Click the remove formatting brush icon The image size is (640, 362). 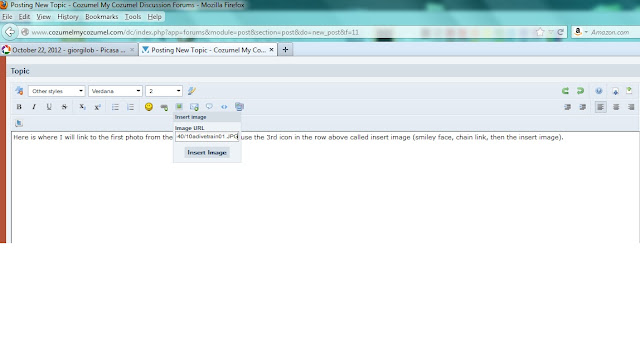pos(191,91)
